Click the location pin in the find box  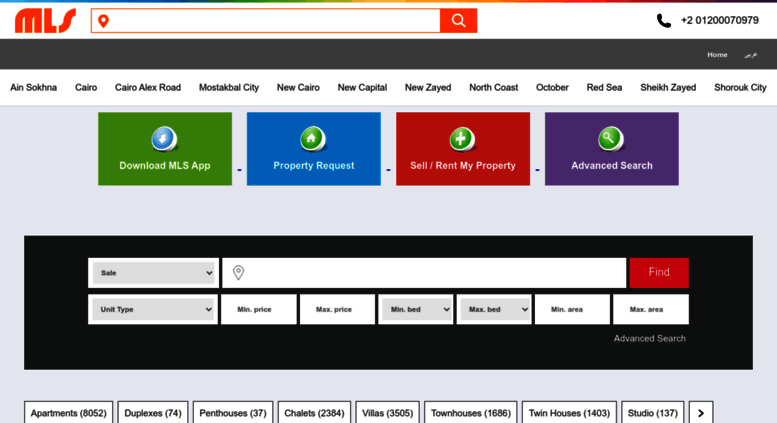[x=238, y=272]
